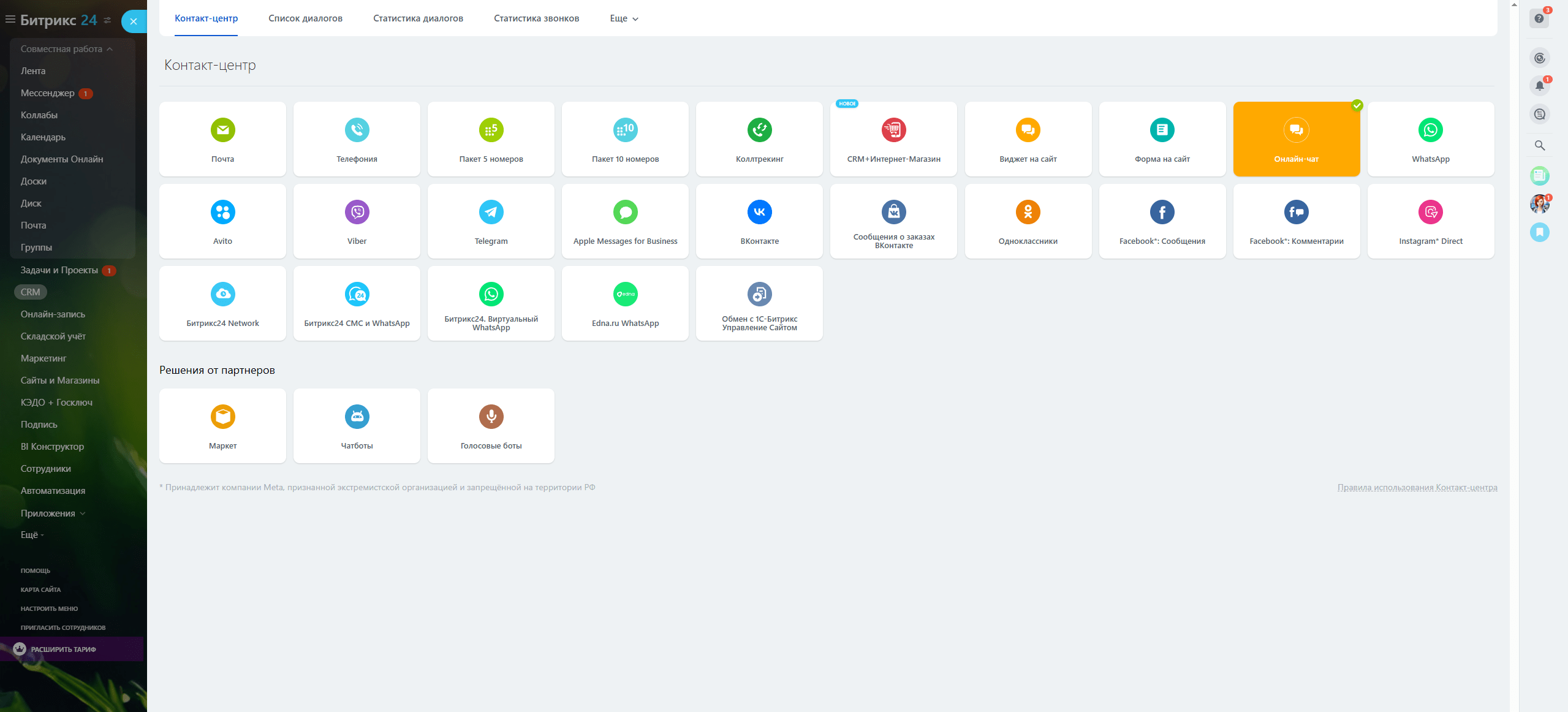Viewport: 1568px width, 712px height.
Task: Open the Одноклассники channel tile
Action: pos(1028,221)
